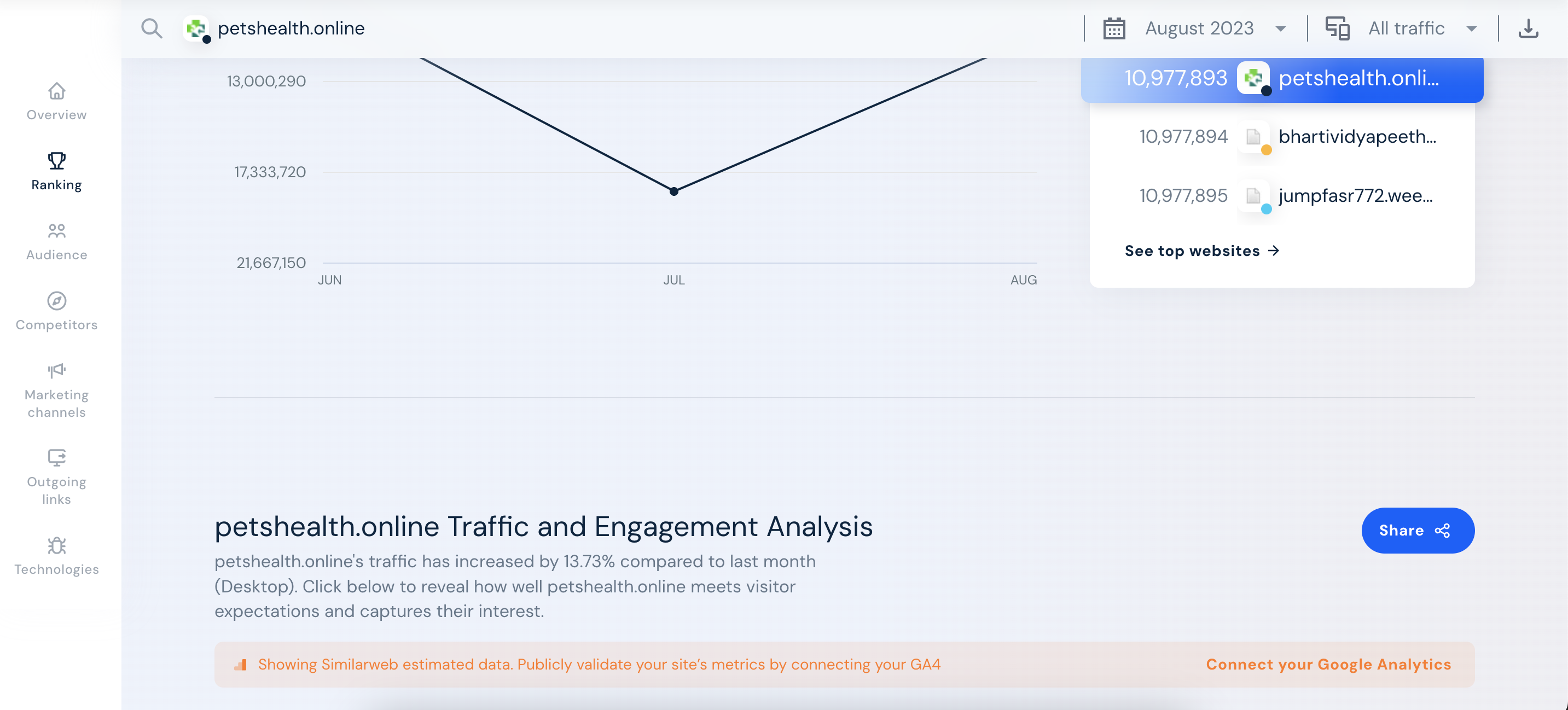Navigate to Outgoing links section
The image size is (1568, 710).
(56, 478)
